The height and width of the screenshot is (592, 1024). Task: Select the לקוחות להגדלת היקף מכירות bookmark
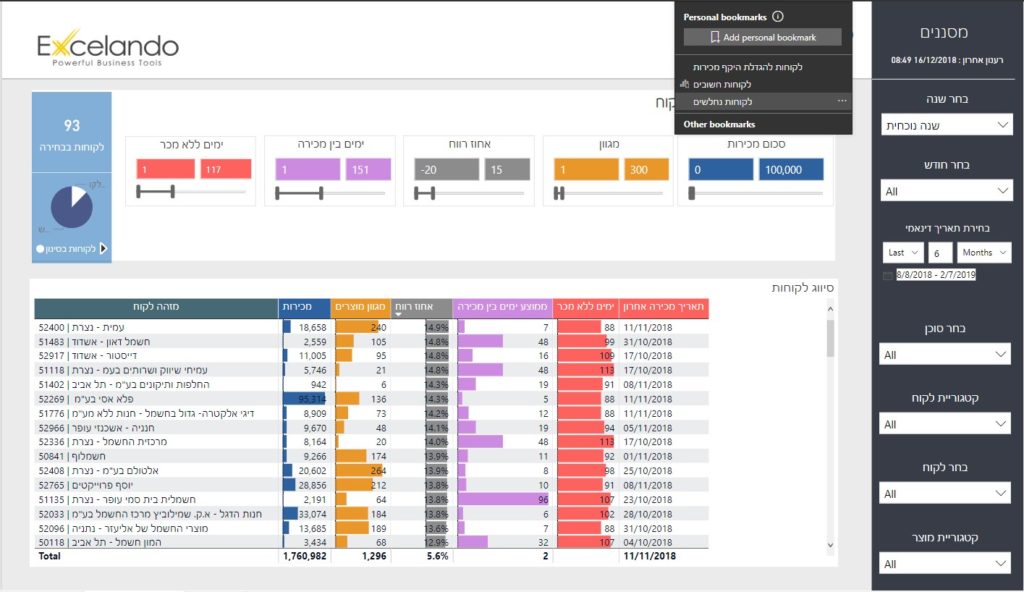coord(748,67)
